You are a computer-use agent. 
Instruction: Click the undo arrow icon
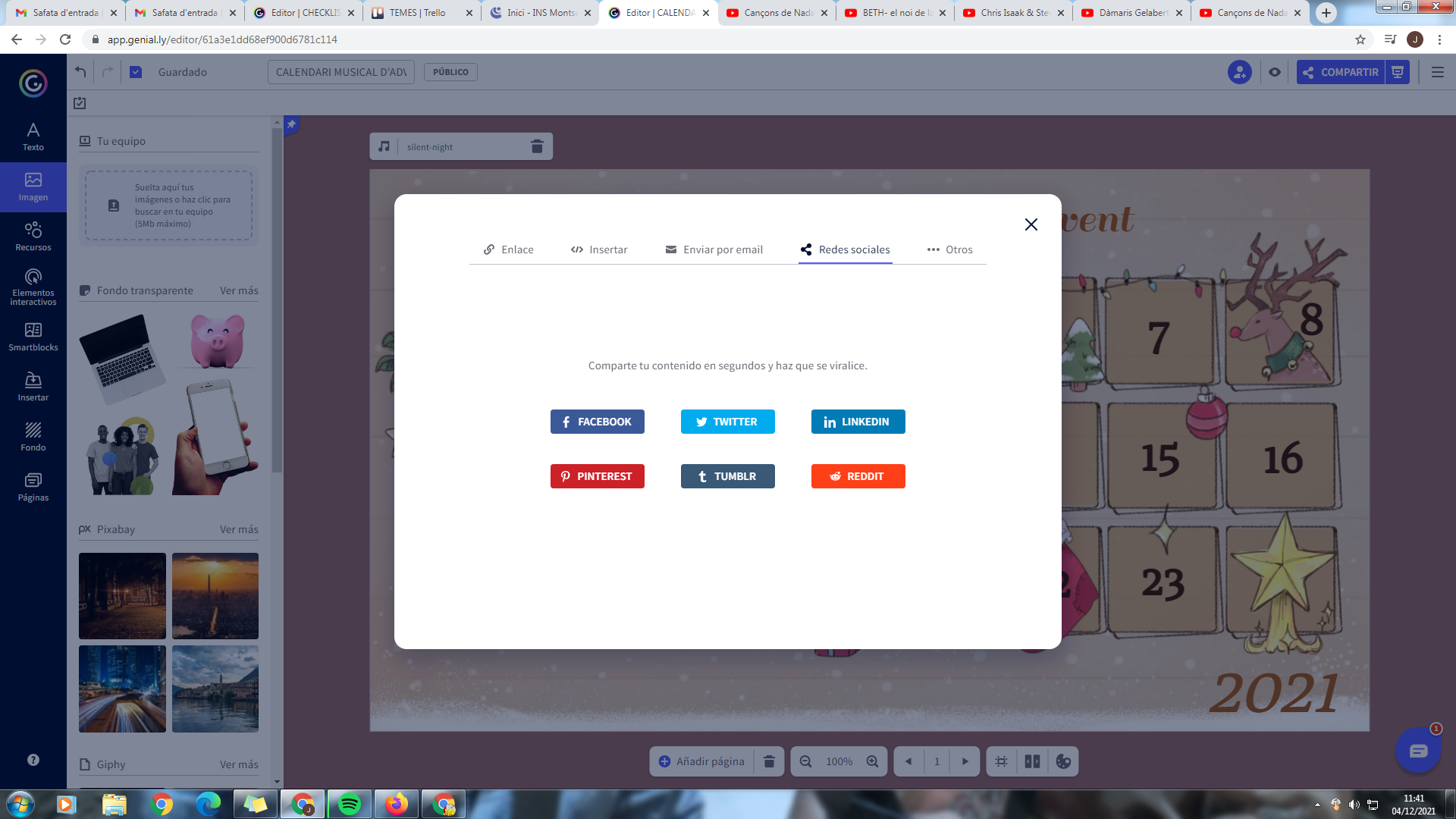(x=80, y=72)
